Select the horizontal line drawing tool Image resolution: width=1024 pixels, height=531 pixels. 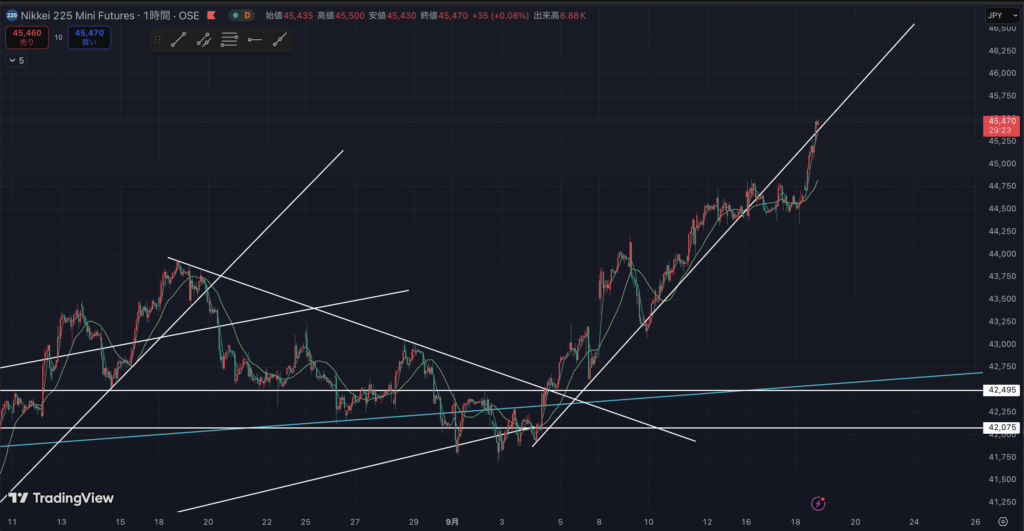pyautogui.click(x=254, y=40)
